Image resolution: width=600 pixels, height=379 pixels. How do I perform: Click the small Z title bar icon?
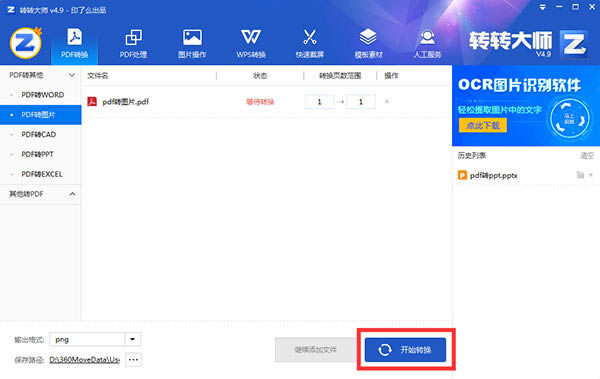click(11, 10)
